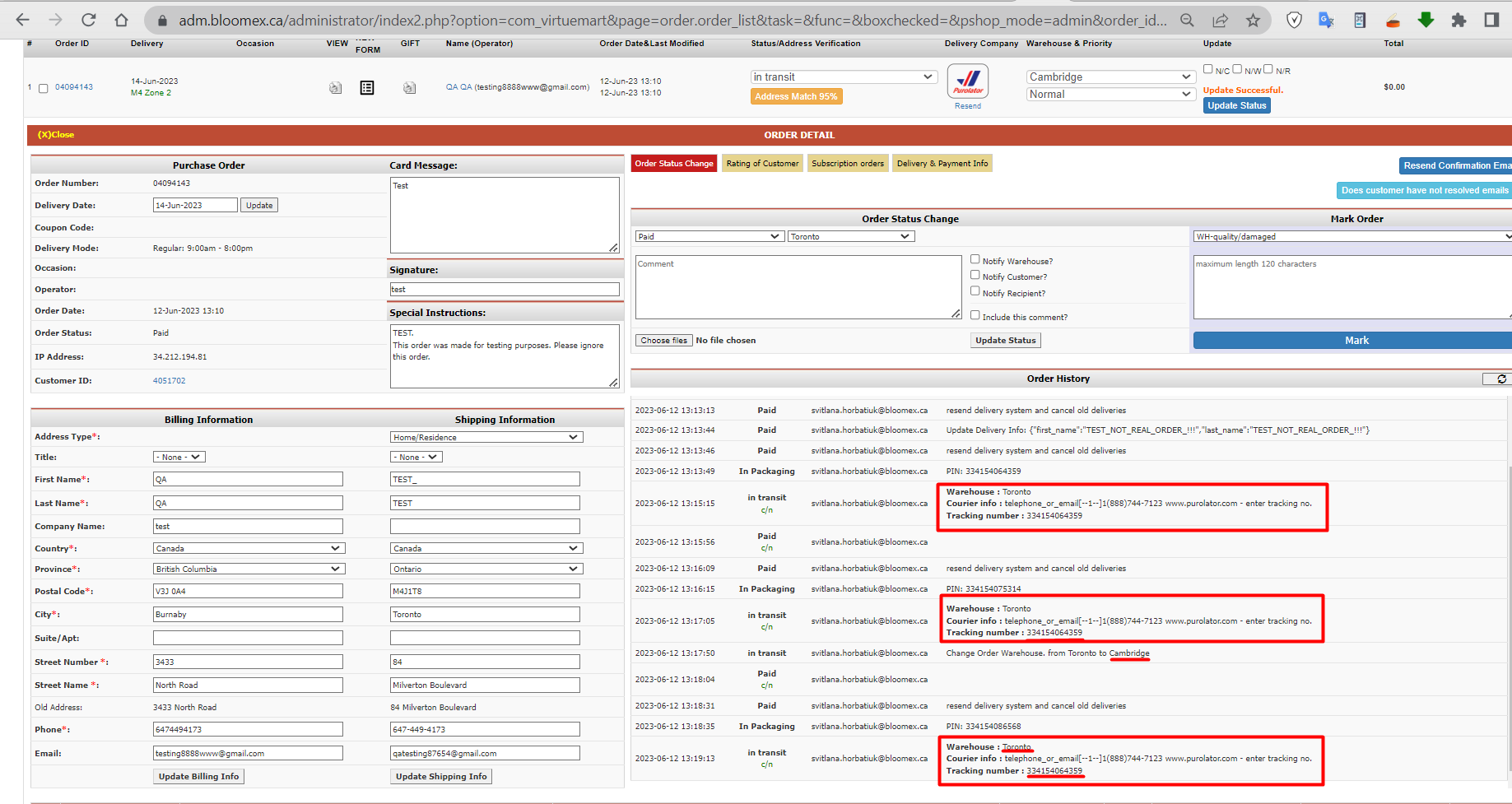This screenshot has width=1512, height=804.
Task: Open the extensions puzzle icon
Action: [x=1458, y=20]
